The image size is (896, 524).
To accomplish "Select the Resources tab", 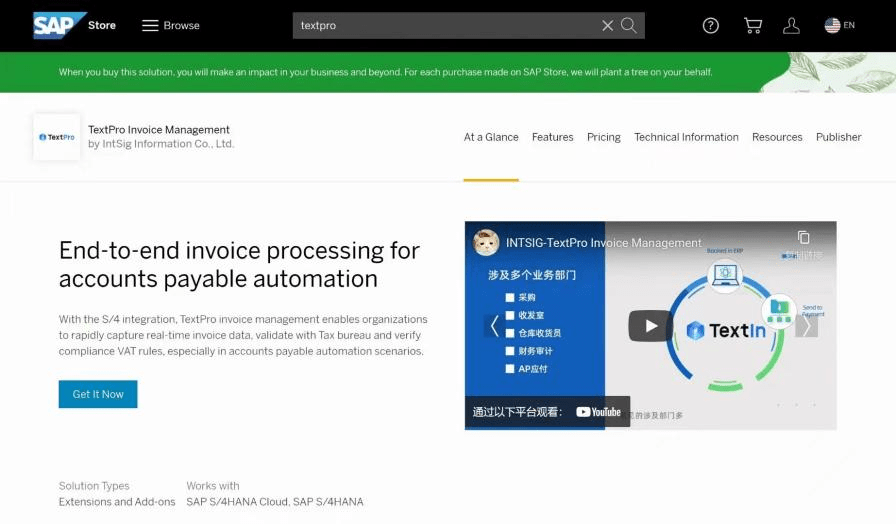I will 777,137.
